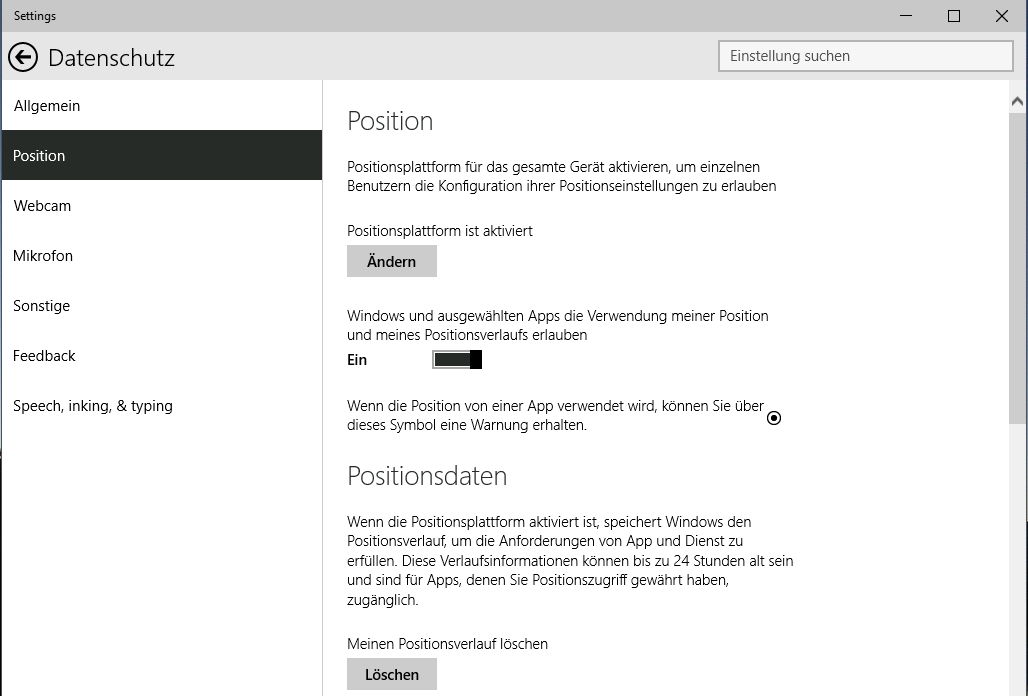1028x696 pixels.
Task: Open Speech, inking, & typing
Action: (93, 406)
